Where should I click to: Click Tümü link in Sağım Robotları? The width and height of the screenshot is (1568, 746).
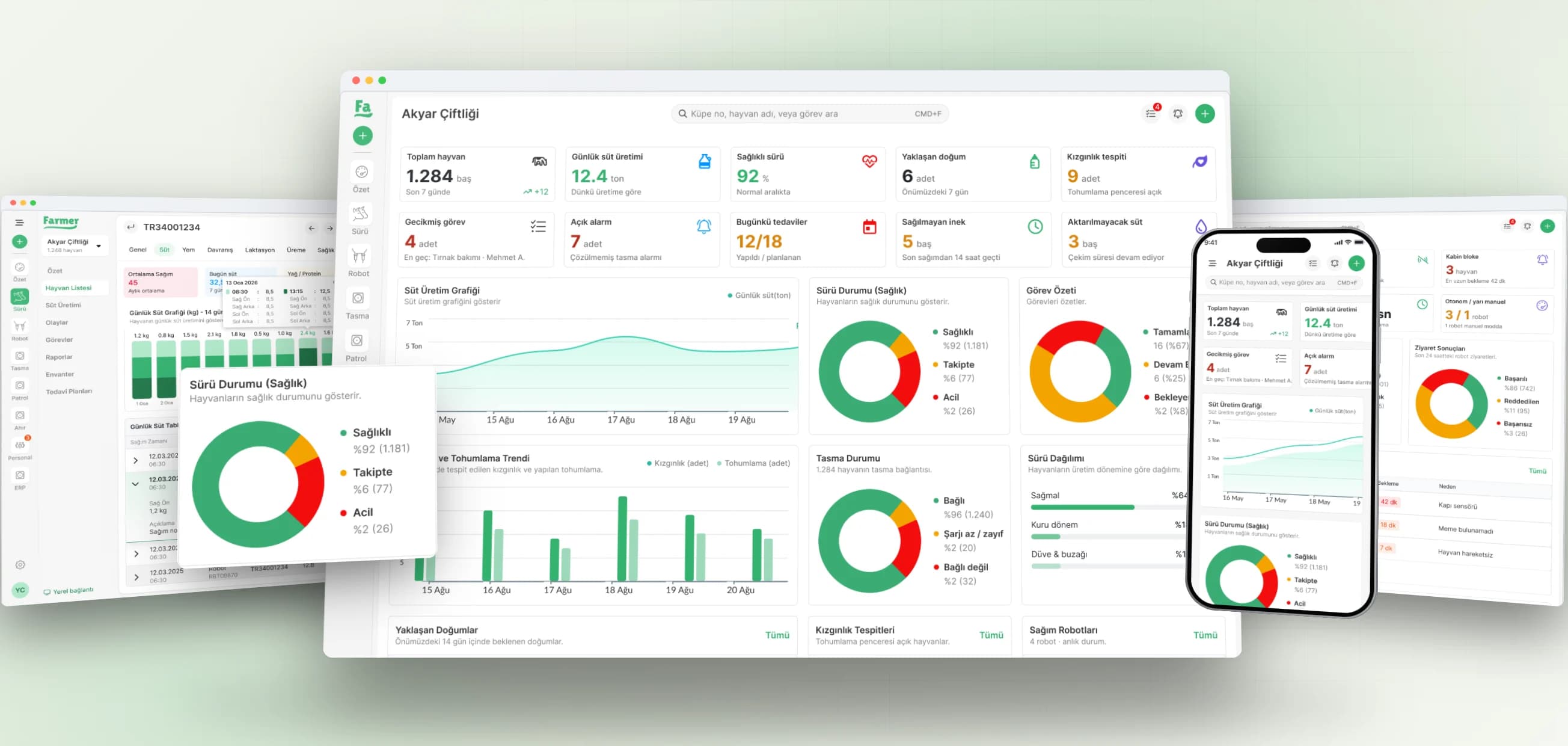1205,635
